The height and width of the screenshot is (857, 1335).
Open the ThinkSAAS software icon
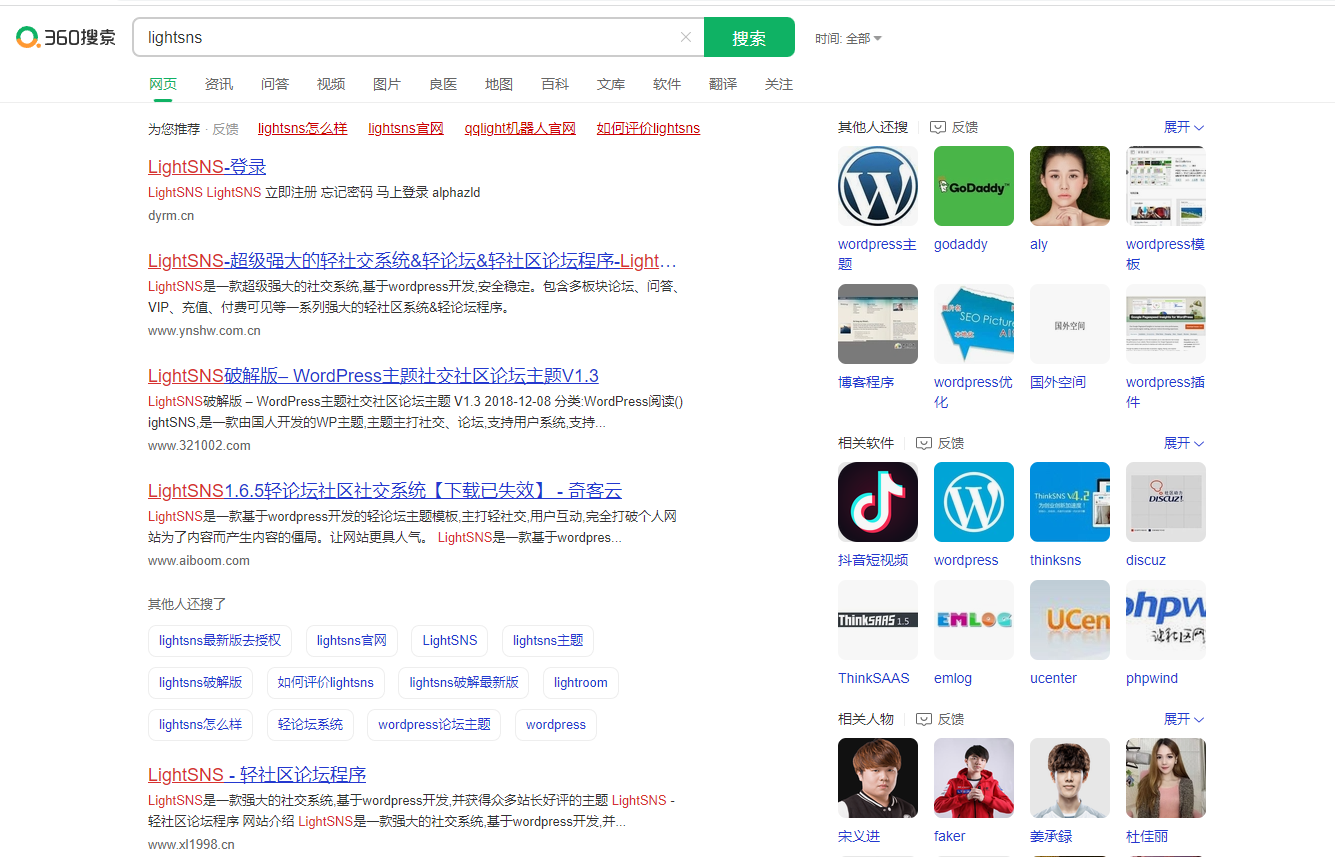tap(878, 620)
